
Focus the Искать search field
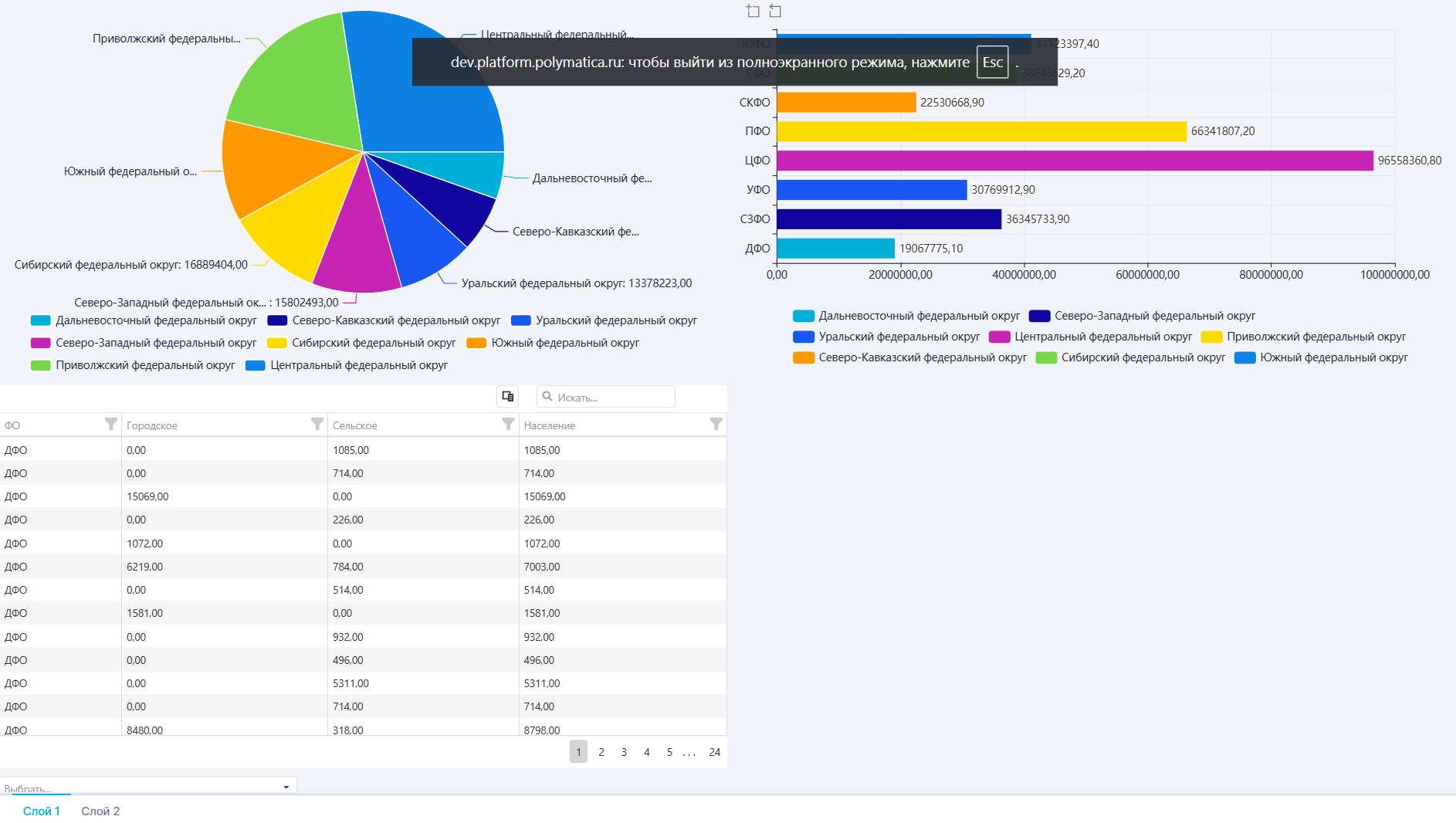coord(611,398)
